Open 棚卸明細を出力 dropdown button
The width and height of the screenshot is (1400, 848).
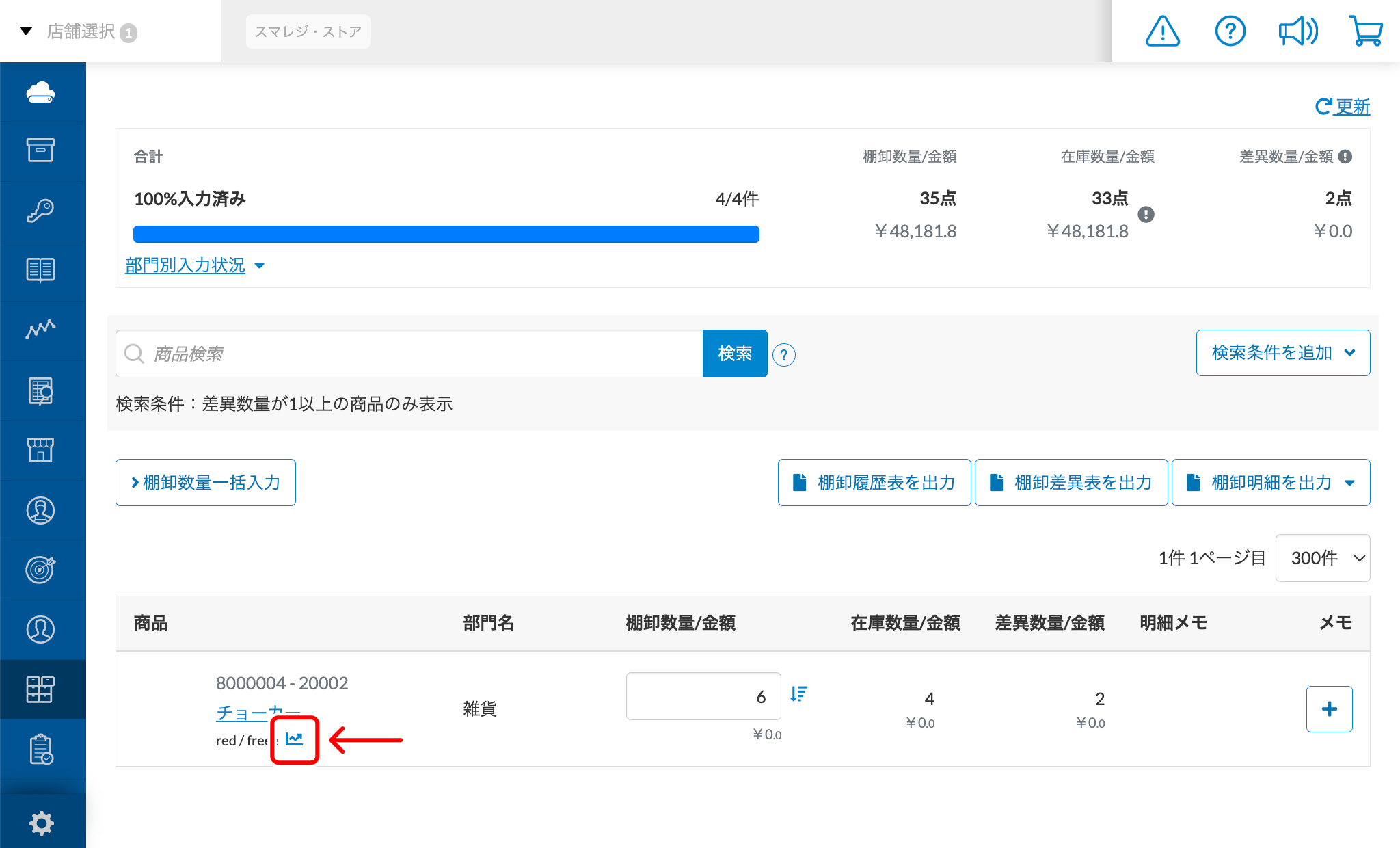1270,483
